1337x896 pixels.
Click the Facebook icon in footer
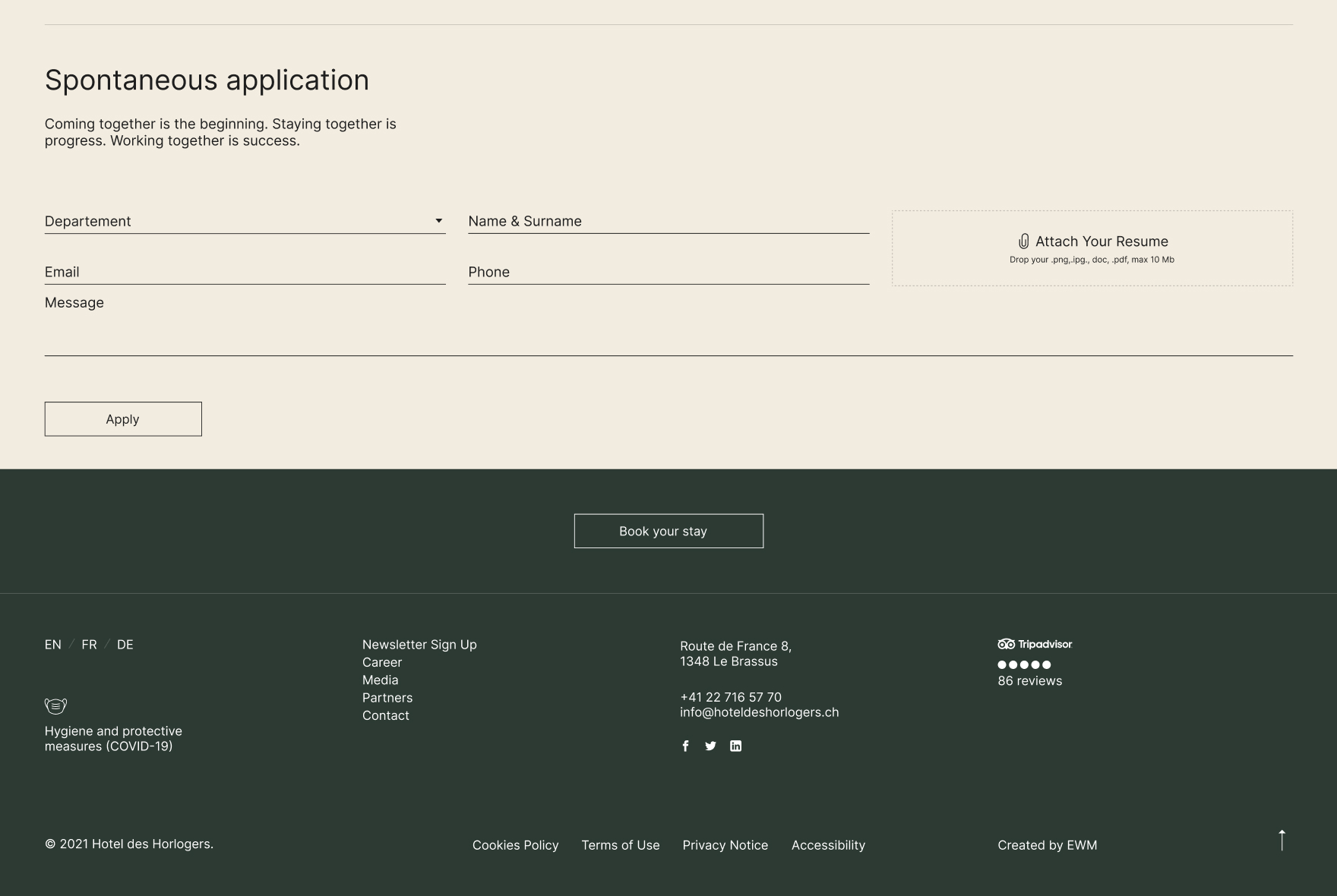click(x=685, y=746)
